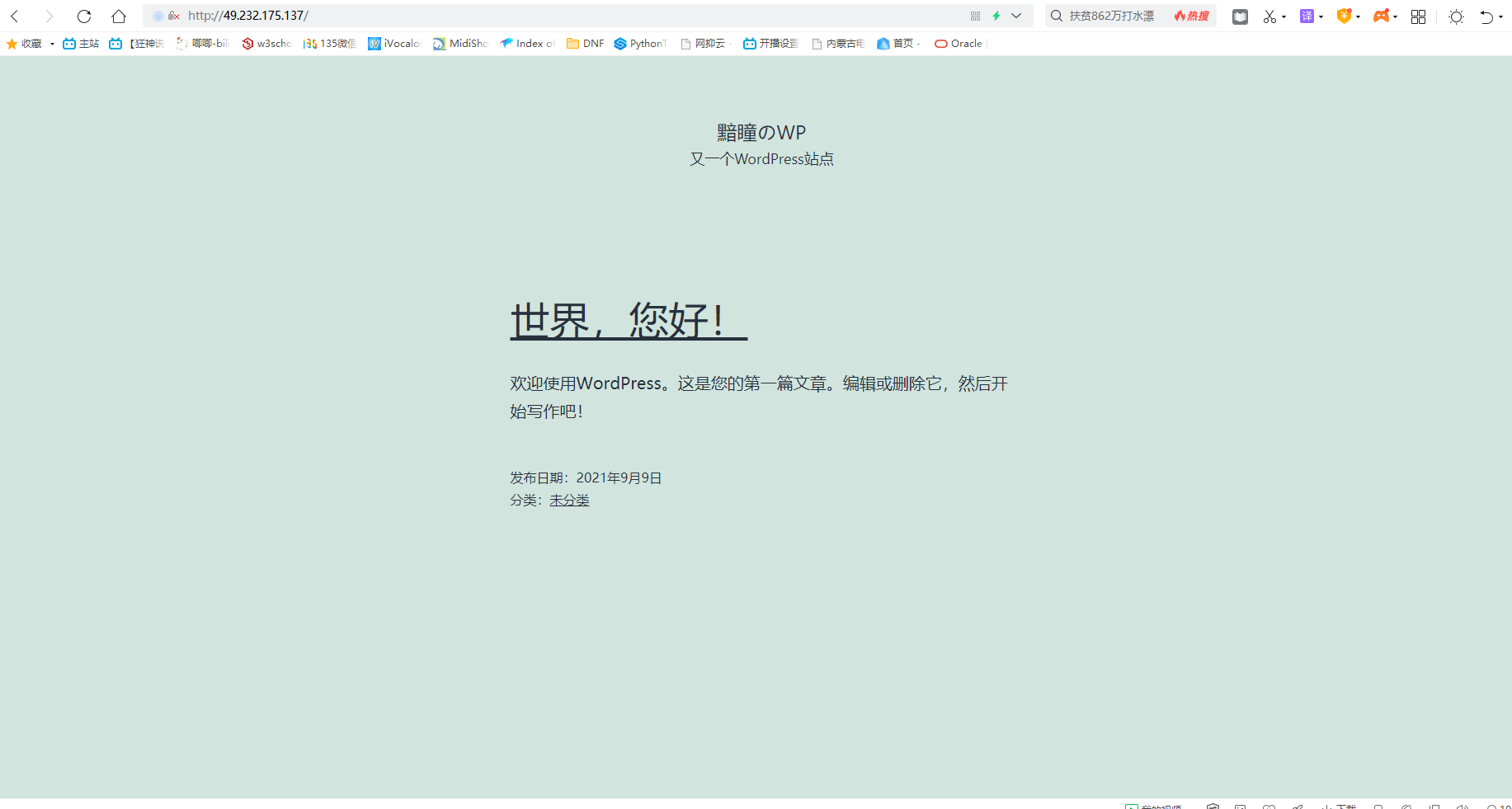Start a screenshot with the scissors icon

coord(1269,16)
